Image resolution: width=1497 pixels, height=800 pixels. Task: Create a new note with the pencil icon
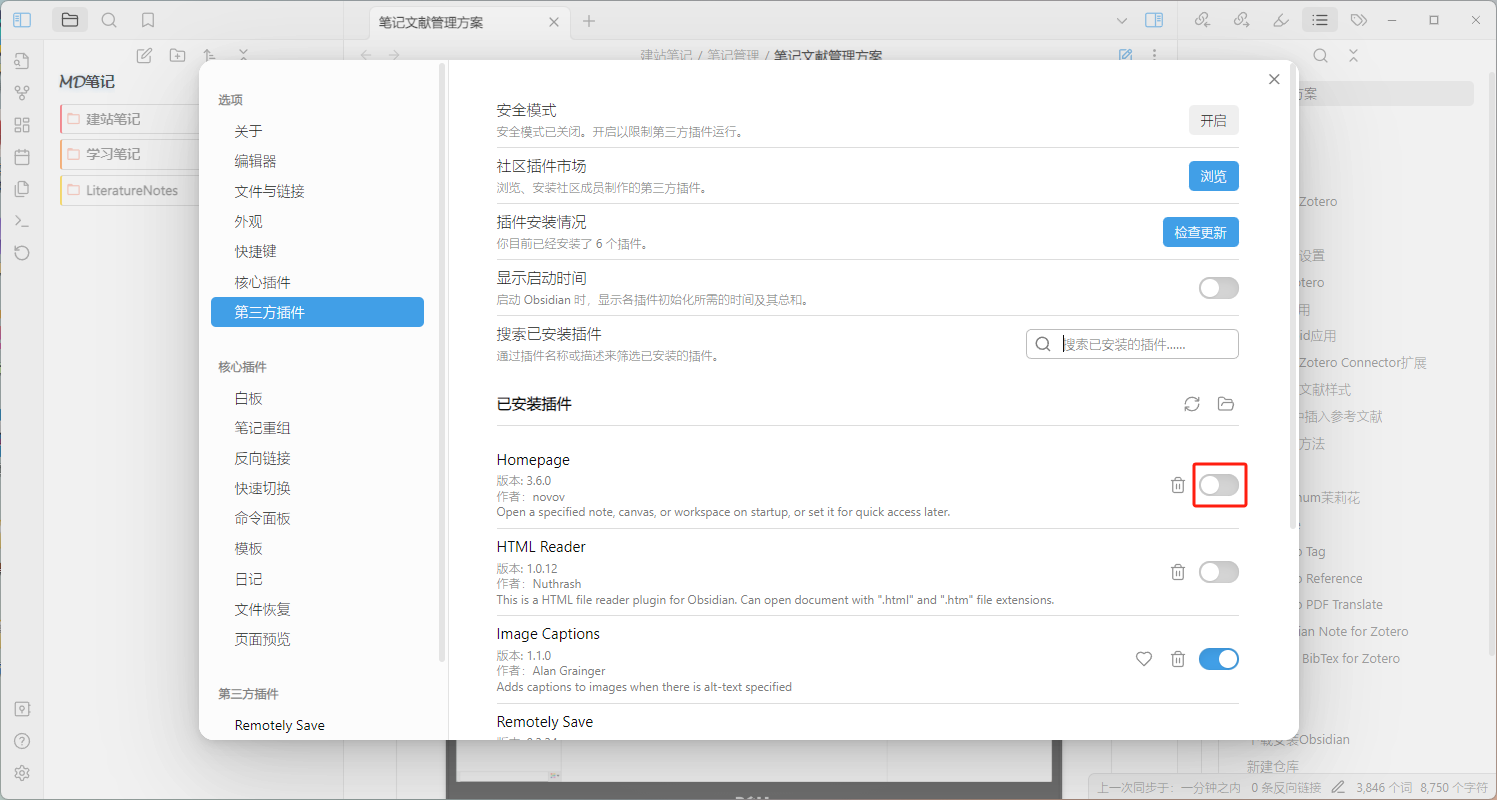(x=144, y=56)
